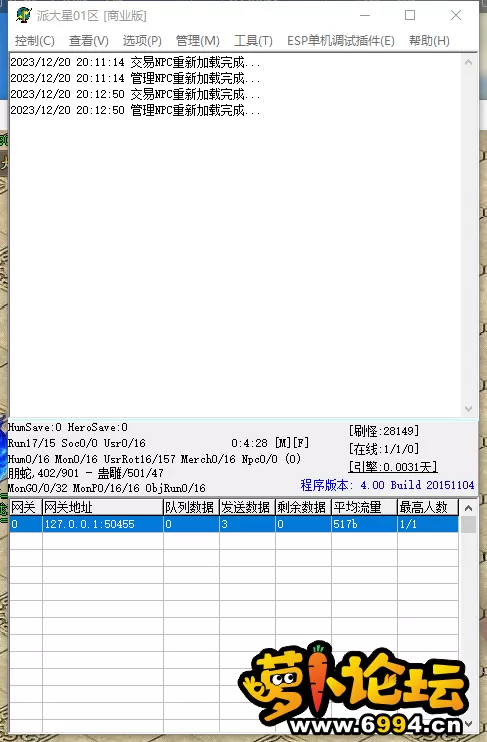Select the gateway address 127.0.0.1:50455 cell

click(103, 524)
